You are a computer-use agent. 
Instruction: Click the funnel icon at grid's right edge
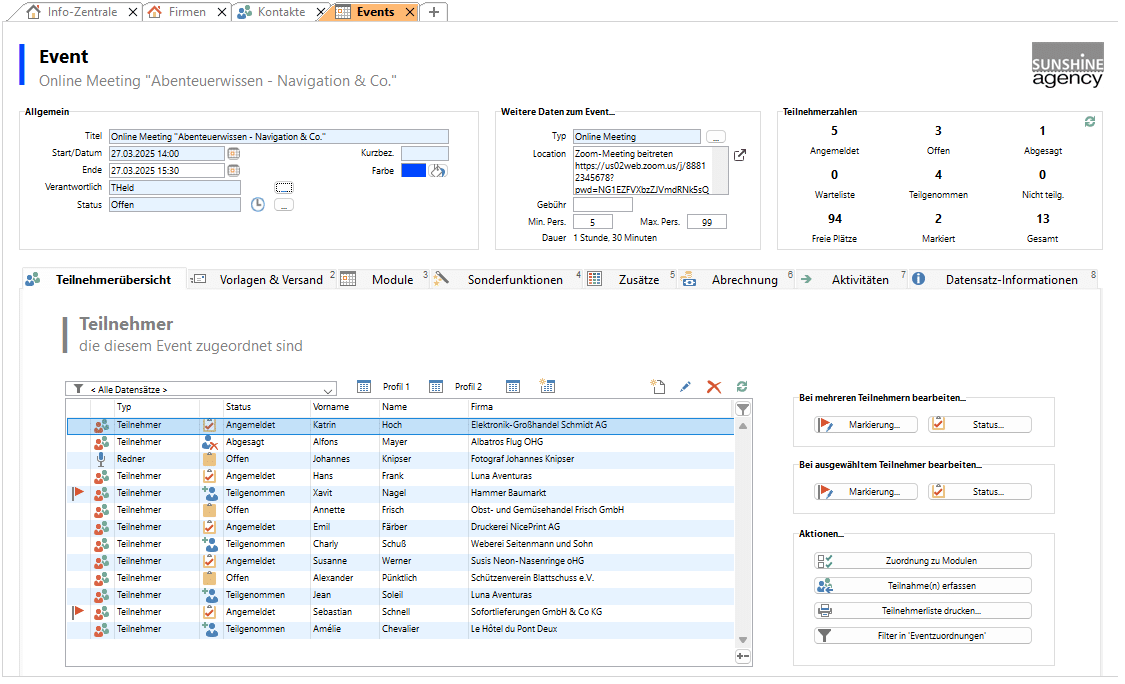(742, 409)
